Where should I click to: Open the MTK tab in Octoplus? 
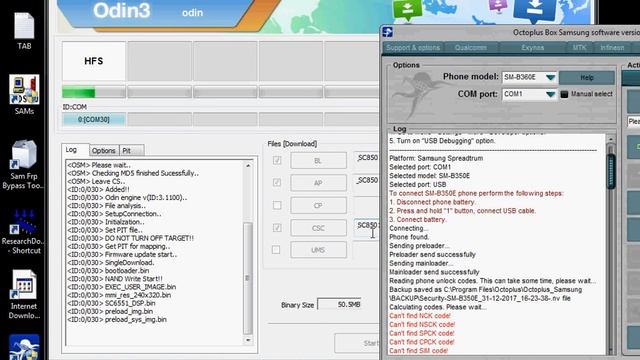click(x=579, y=47)
